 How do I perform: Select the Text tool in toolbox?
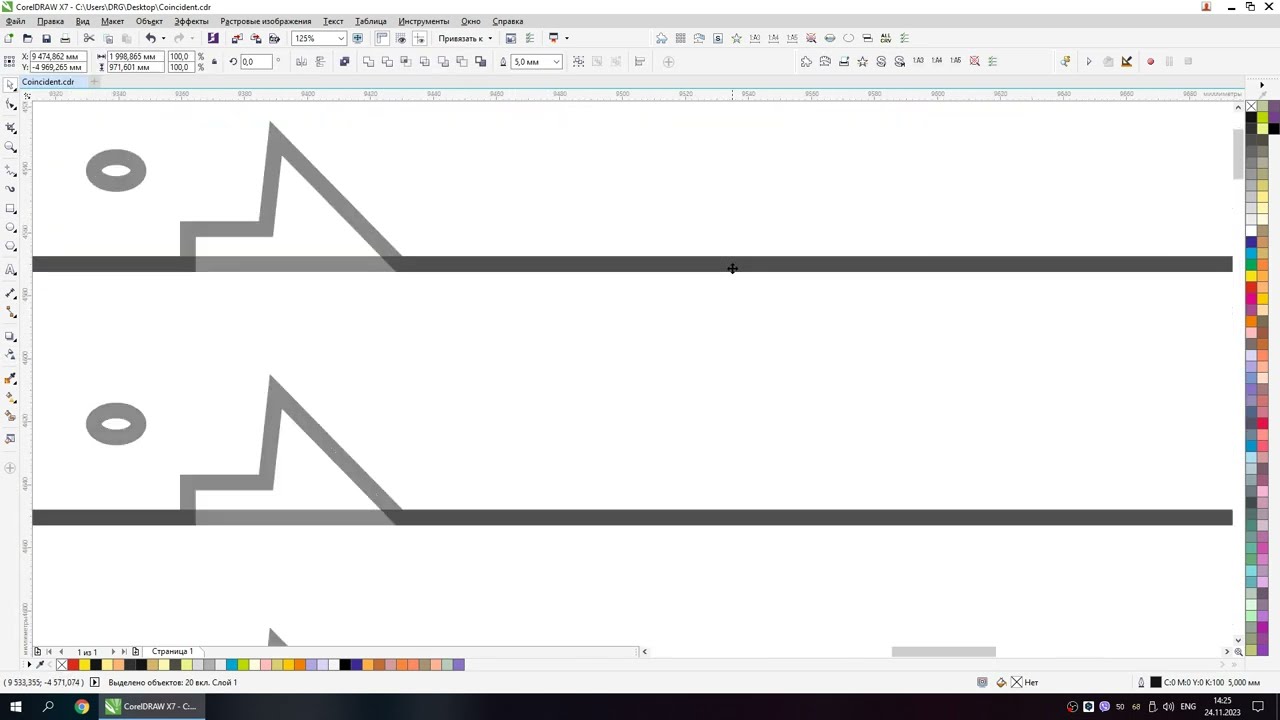click(x=11, y=270)
